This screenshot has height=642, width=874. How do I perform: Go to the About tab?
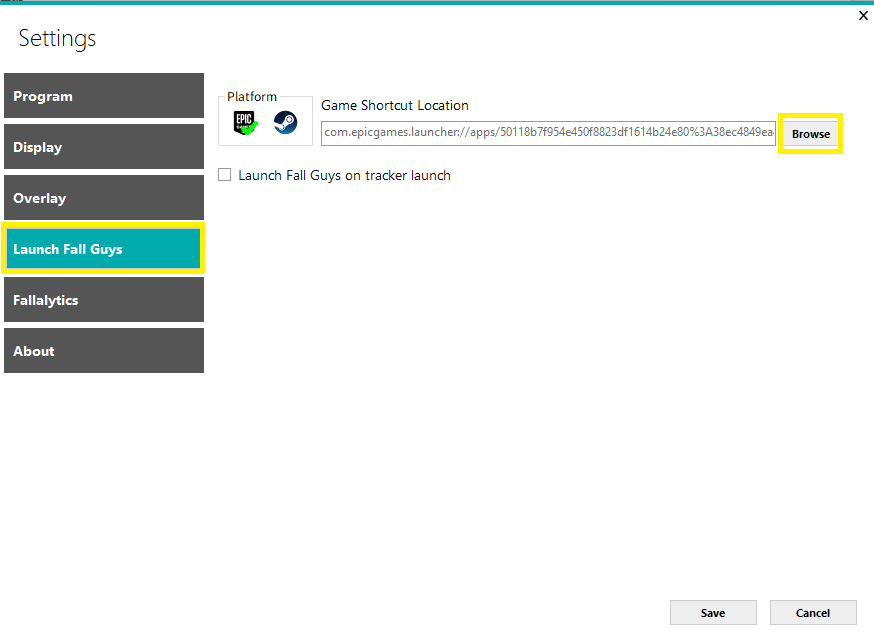pyautogui.click(x=104, y=351)
